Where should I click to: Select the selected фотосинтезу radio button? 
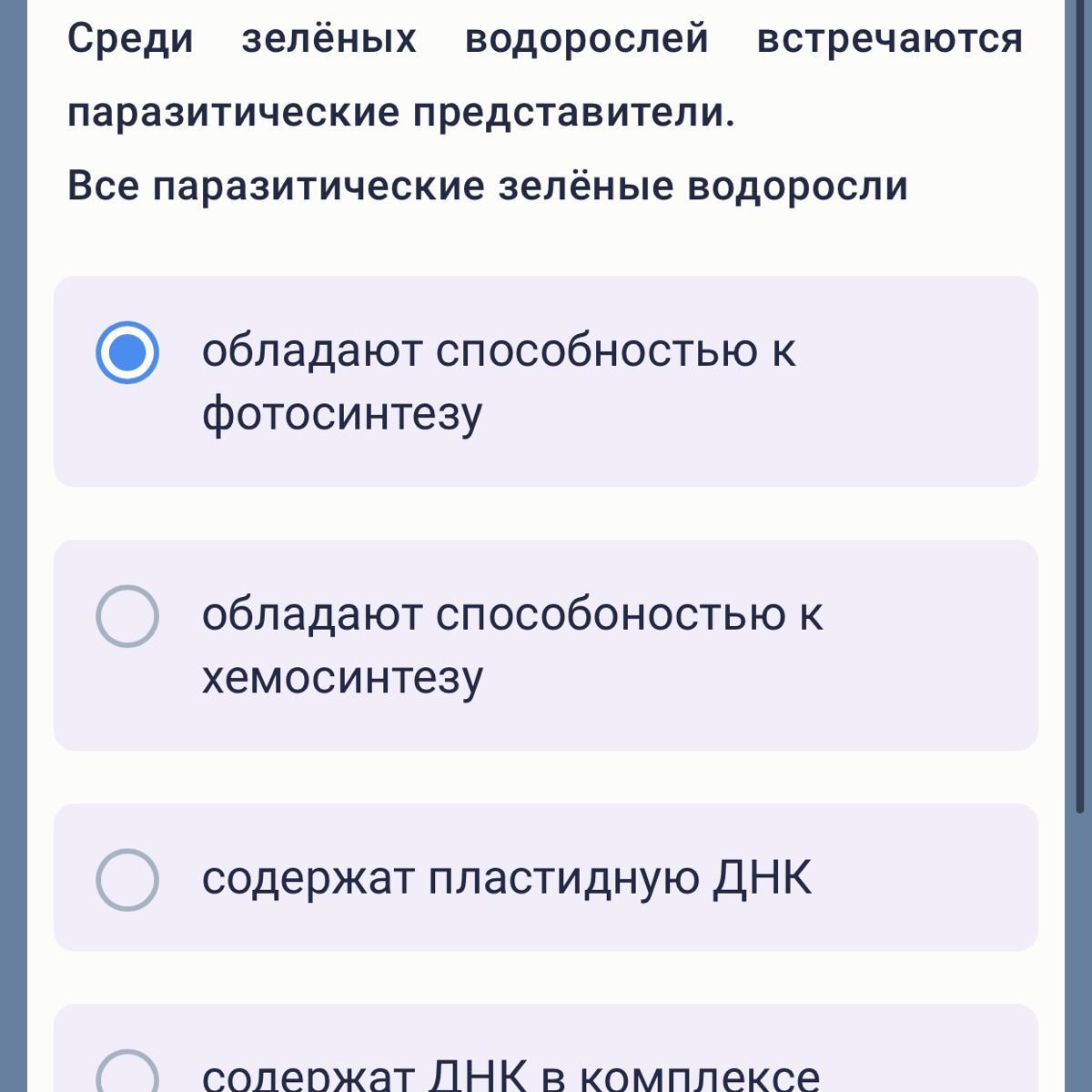coord(127,352)
